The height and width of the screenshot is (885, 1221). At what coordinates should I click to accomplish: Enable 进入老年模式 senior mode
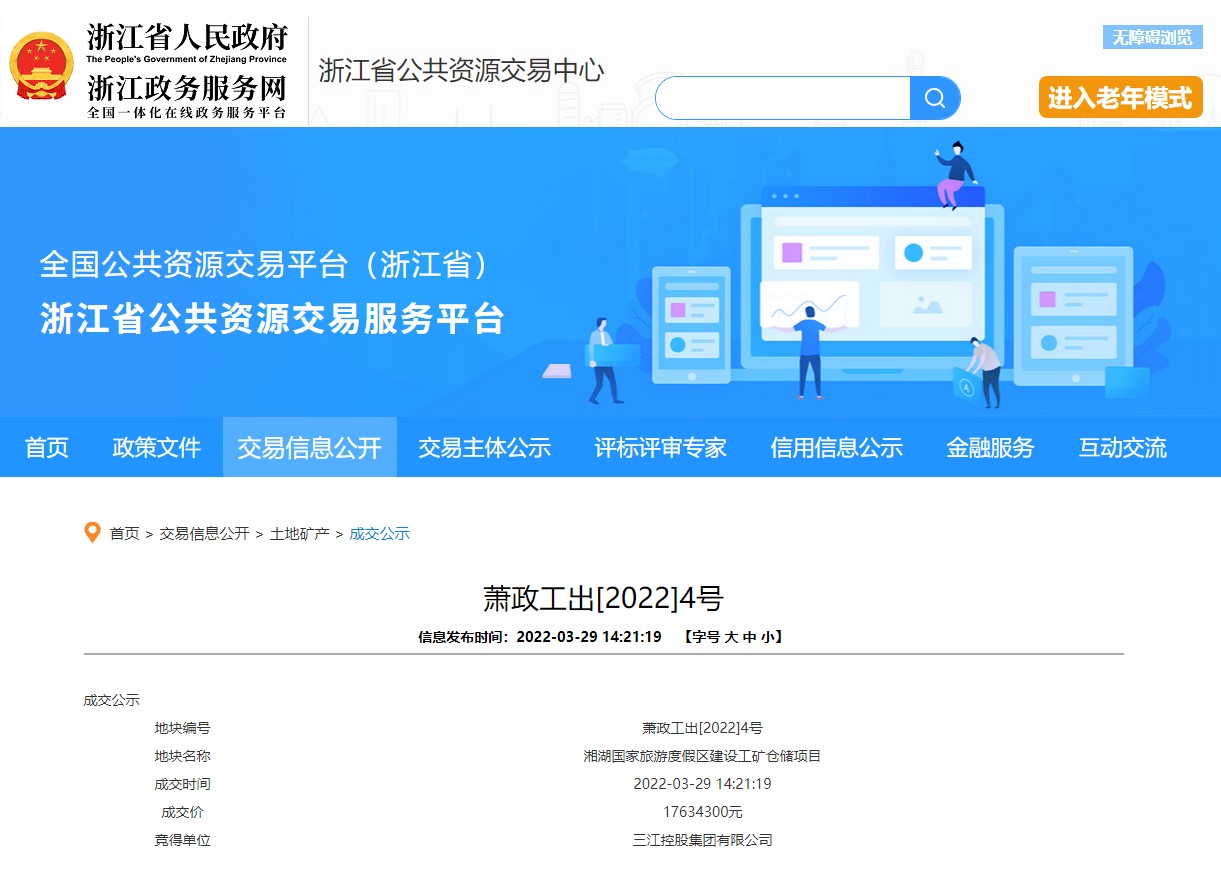click(x=1120, y=98)
